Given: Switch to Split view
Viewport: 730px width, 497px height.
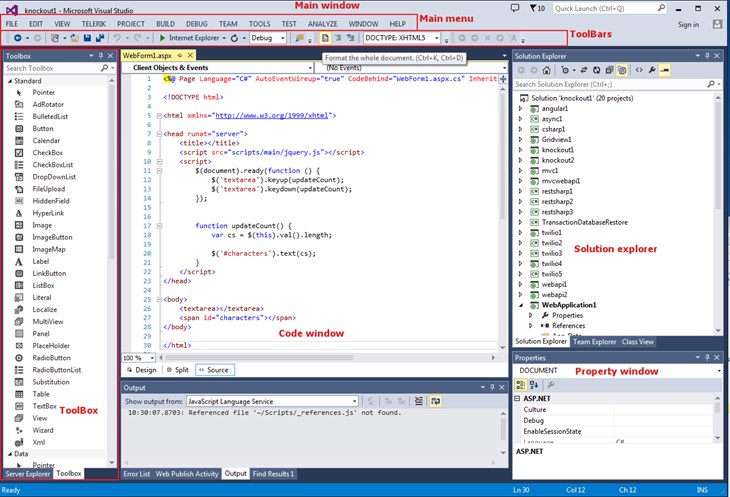Looking at the screenshot, I should (177, 370).
